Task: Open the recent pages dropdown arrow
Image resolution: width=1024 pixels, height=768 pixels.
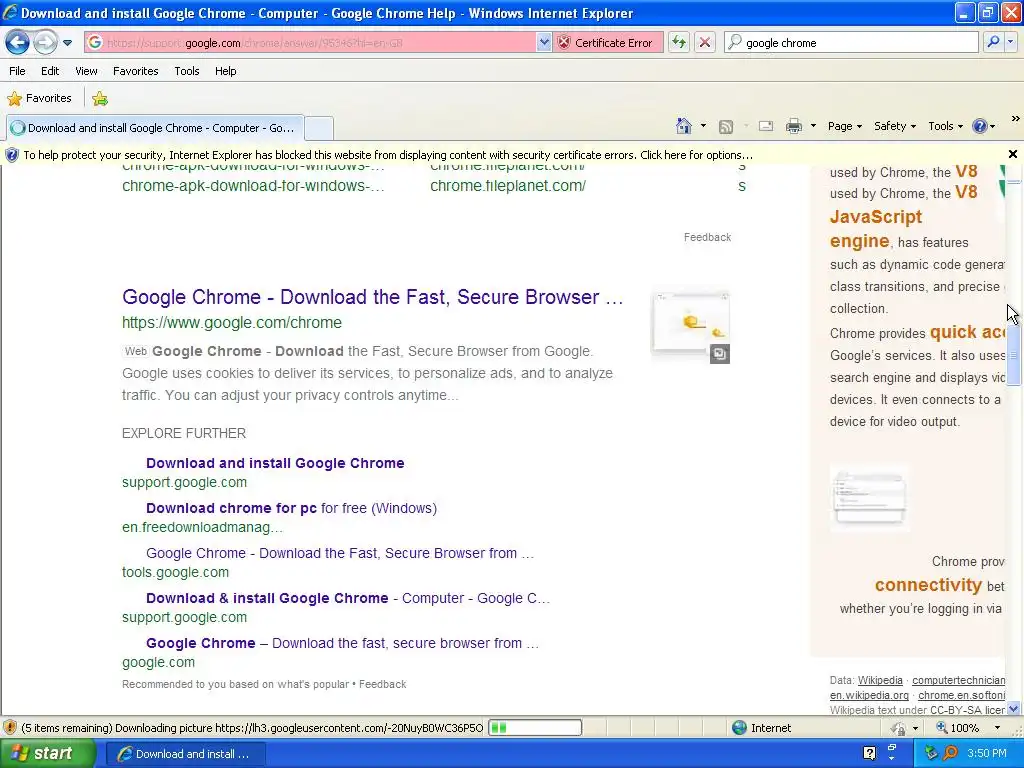Action: pyautogui.click(x=67, y=43)
